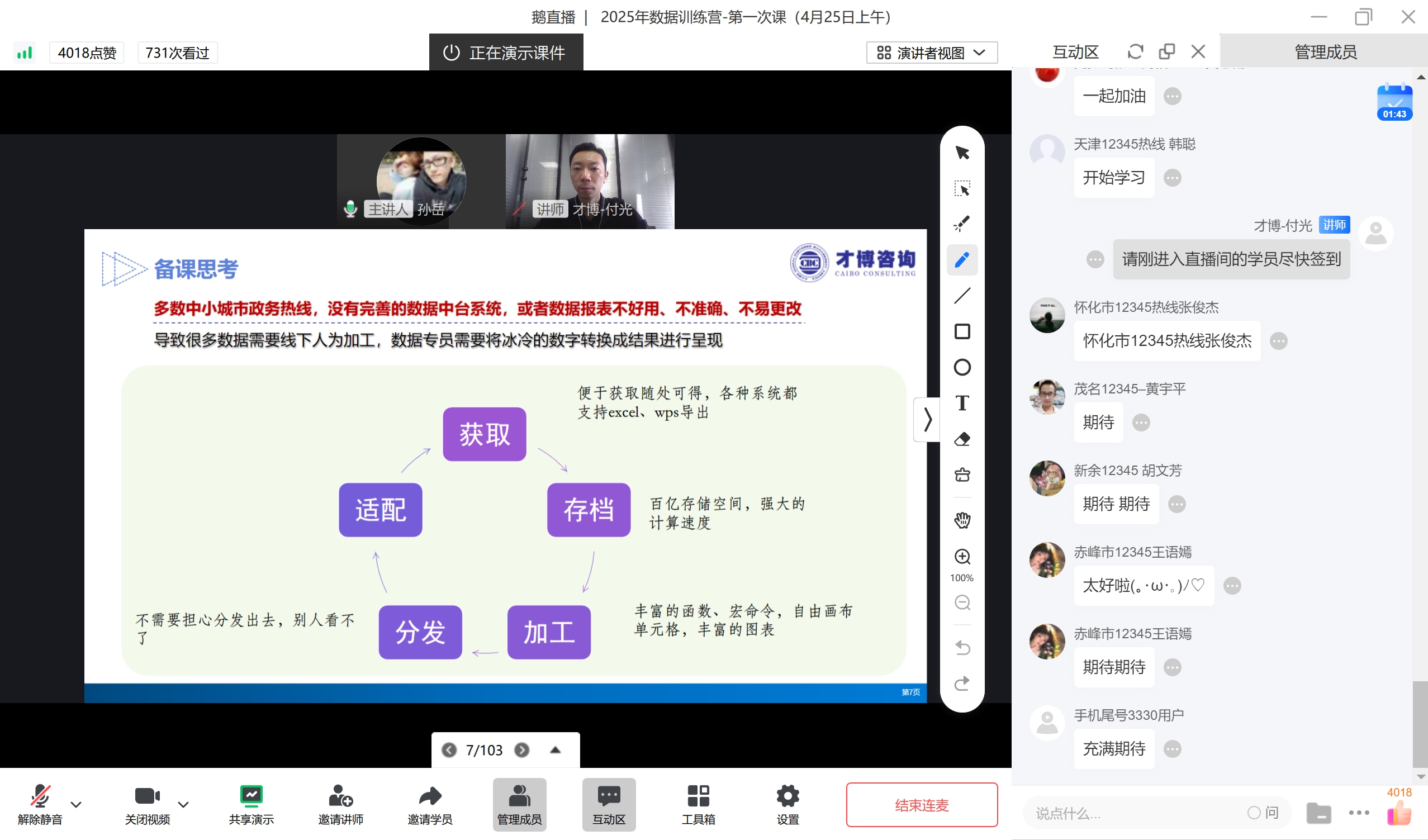The height and width of the screenshot is (840, 1428).
Task: Select the hand pan tool
Action: click(x=962, y=520)
